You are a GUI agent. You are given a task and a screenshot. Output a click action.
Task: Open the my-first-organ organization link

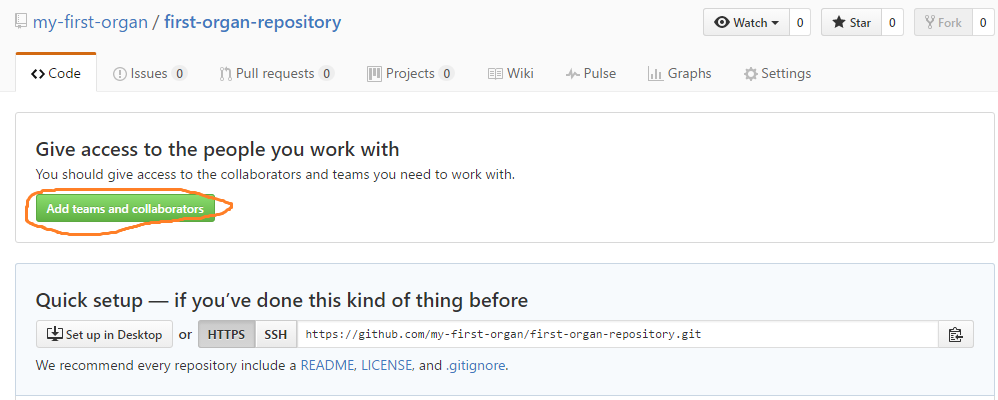tap(90, 22)
